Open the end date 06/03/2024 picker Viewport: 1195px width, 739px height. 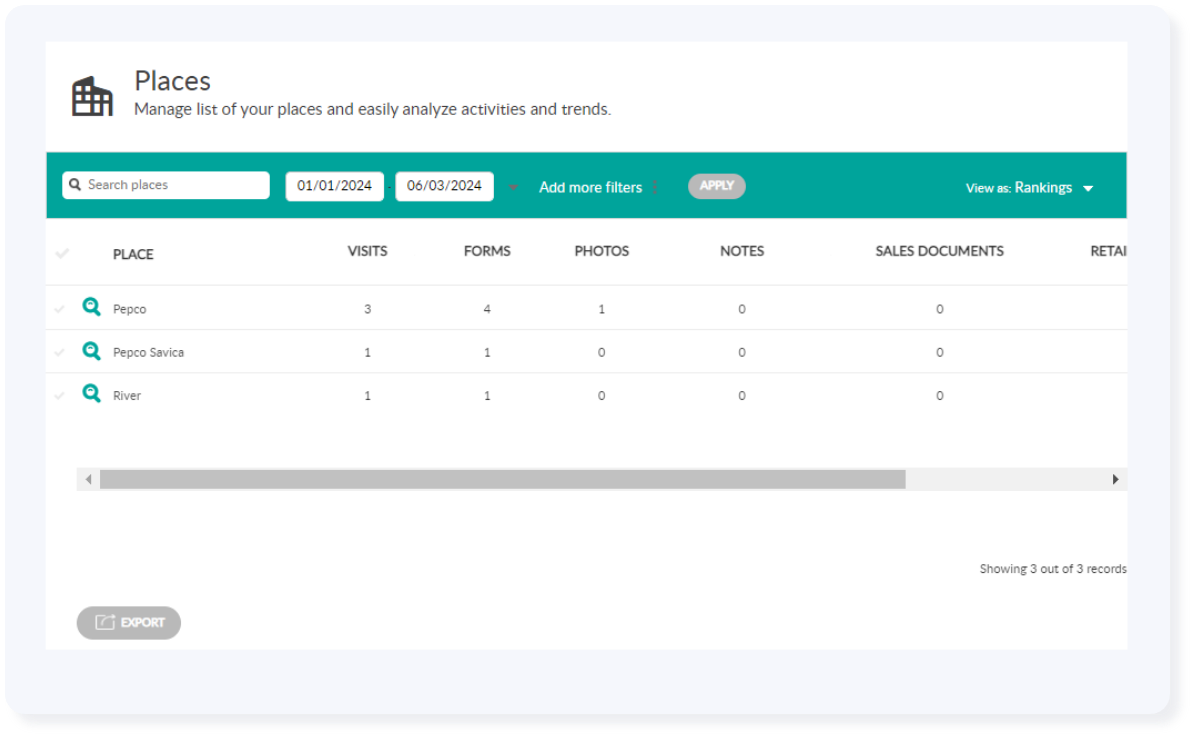pos(444,186)
